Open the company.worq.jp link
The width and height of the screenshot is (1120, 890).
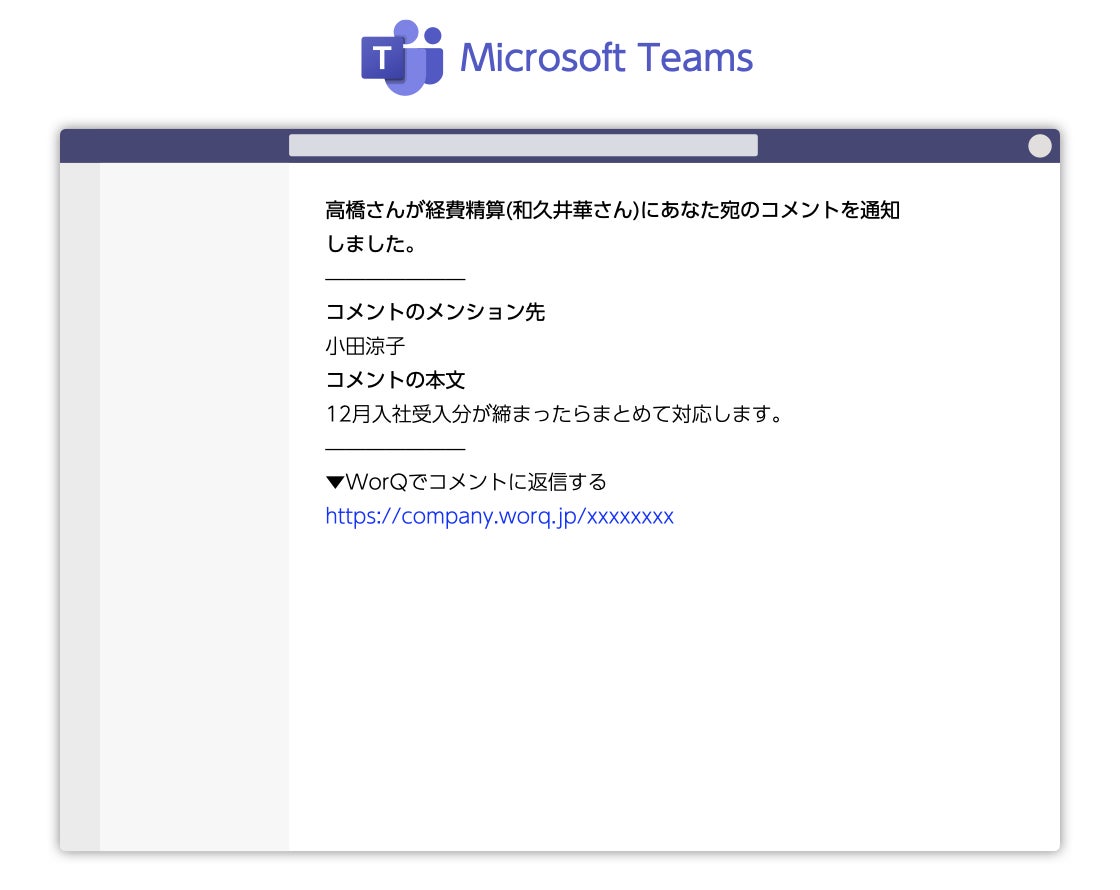(x=499, y=516)
